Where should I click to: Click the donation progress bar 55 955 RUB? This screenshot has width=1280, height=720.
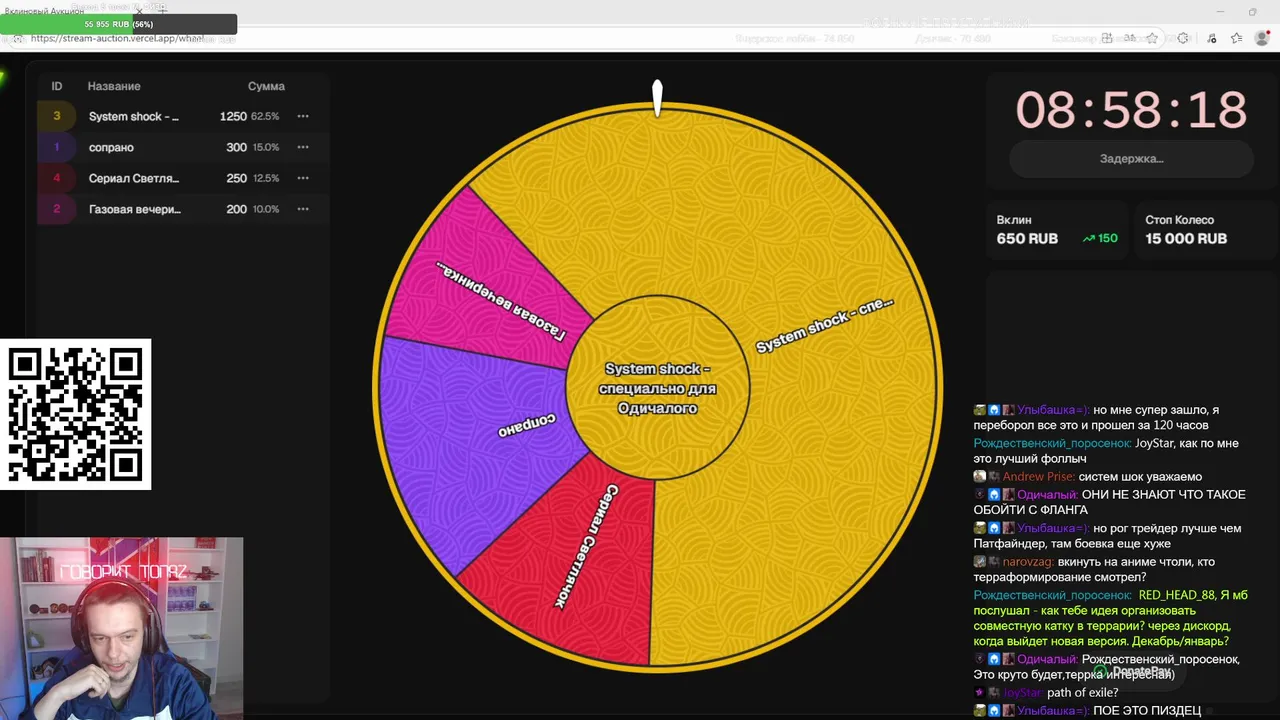119,24
